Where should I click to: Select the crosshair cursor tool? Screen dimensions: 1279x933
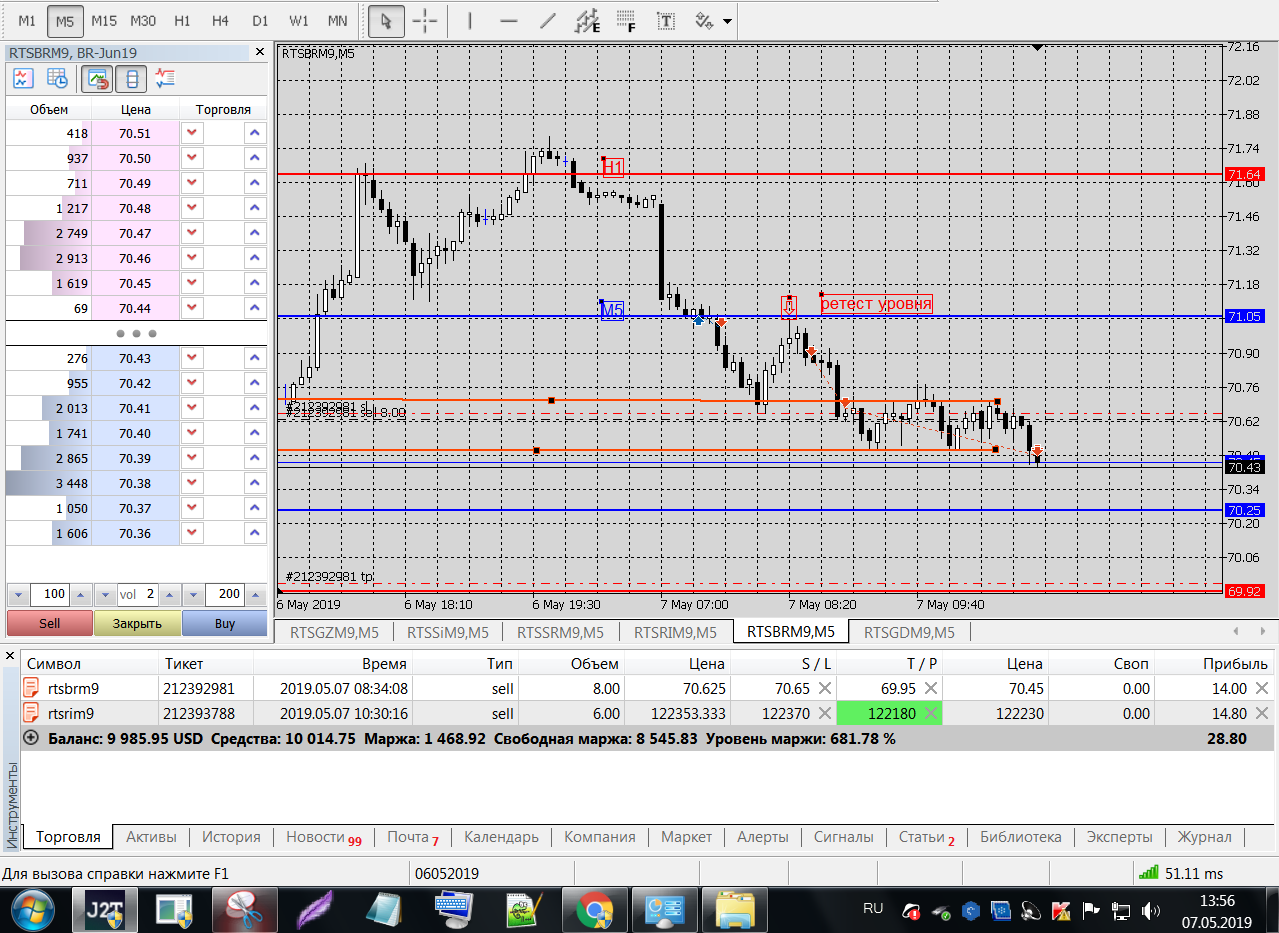pyautogui.click(x=425, y=20)
